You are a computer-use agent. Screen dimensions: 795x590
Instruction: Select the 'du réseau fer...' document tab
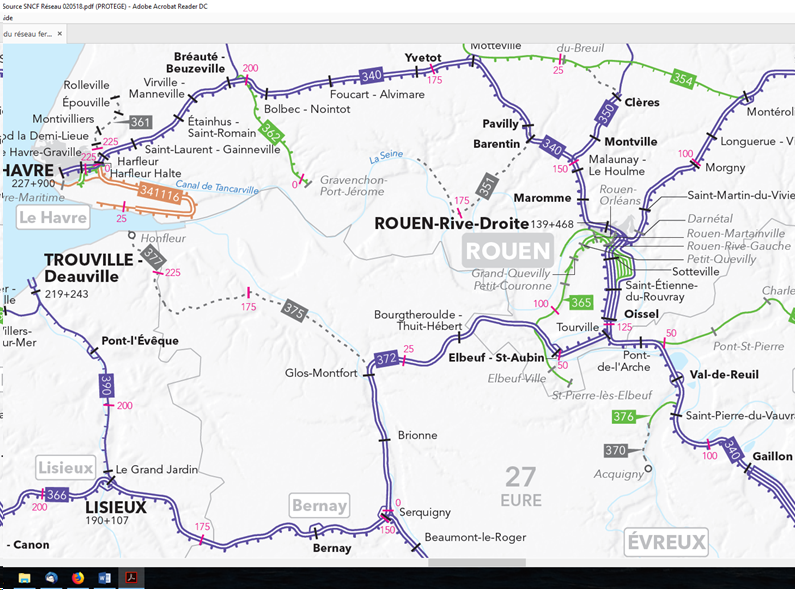pyautogui.click(x=32, y=34)
